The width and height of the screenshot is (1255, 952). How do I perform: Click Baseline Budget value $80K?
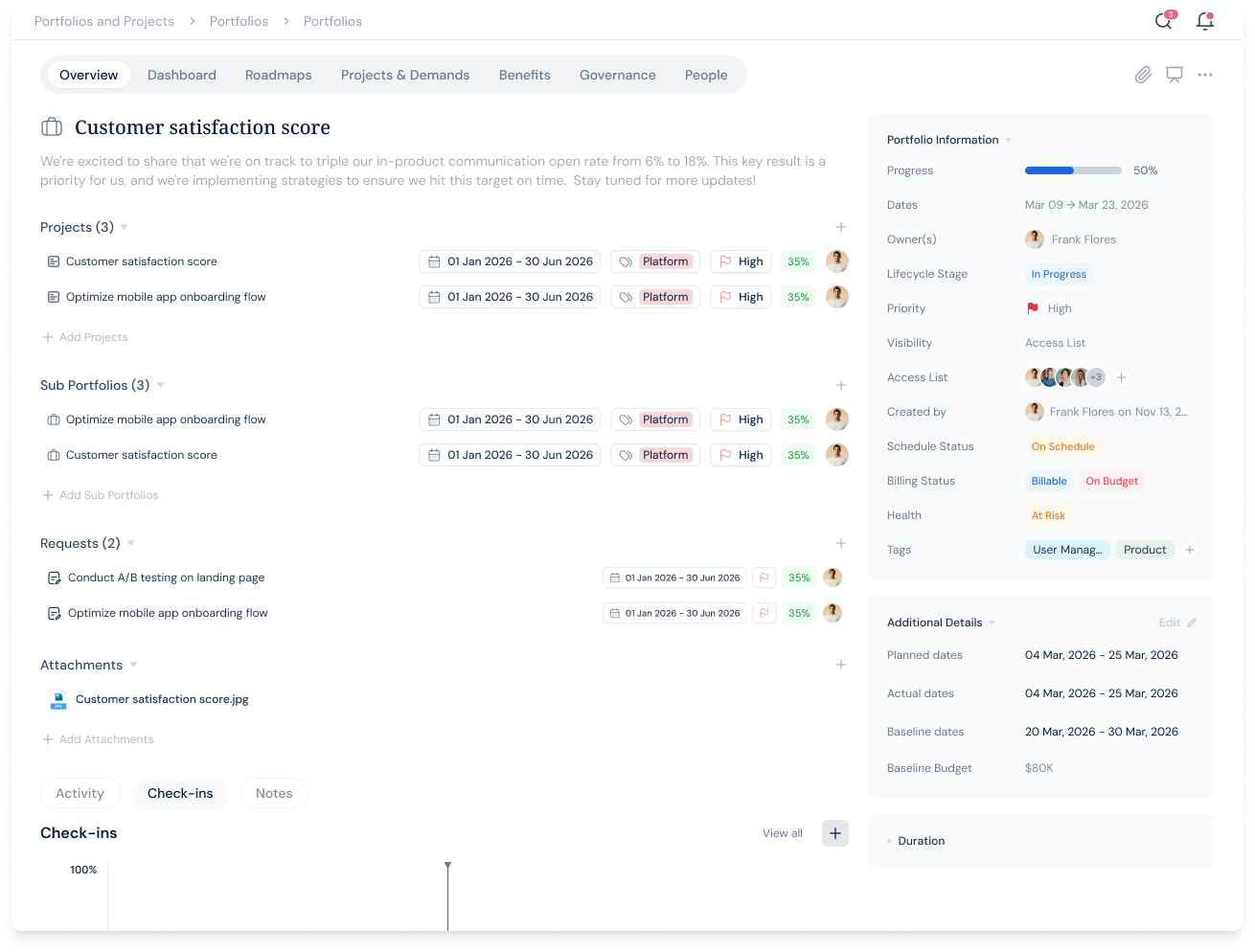[1039, 768]
